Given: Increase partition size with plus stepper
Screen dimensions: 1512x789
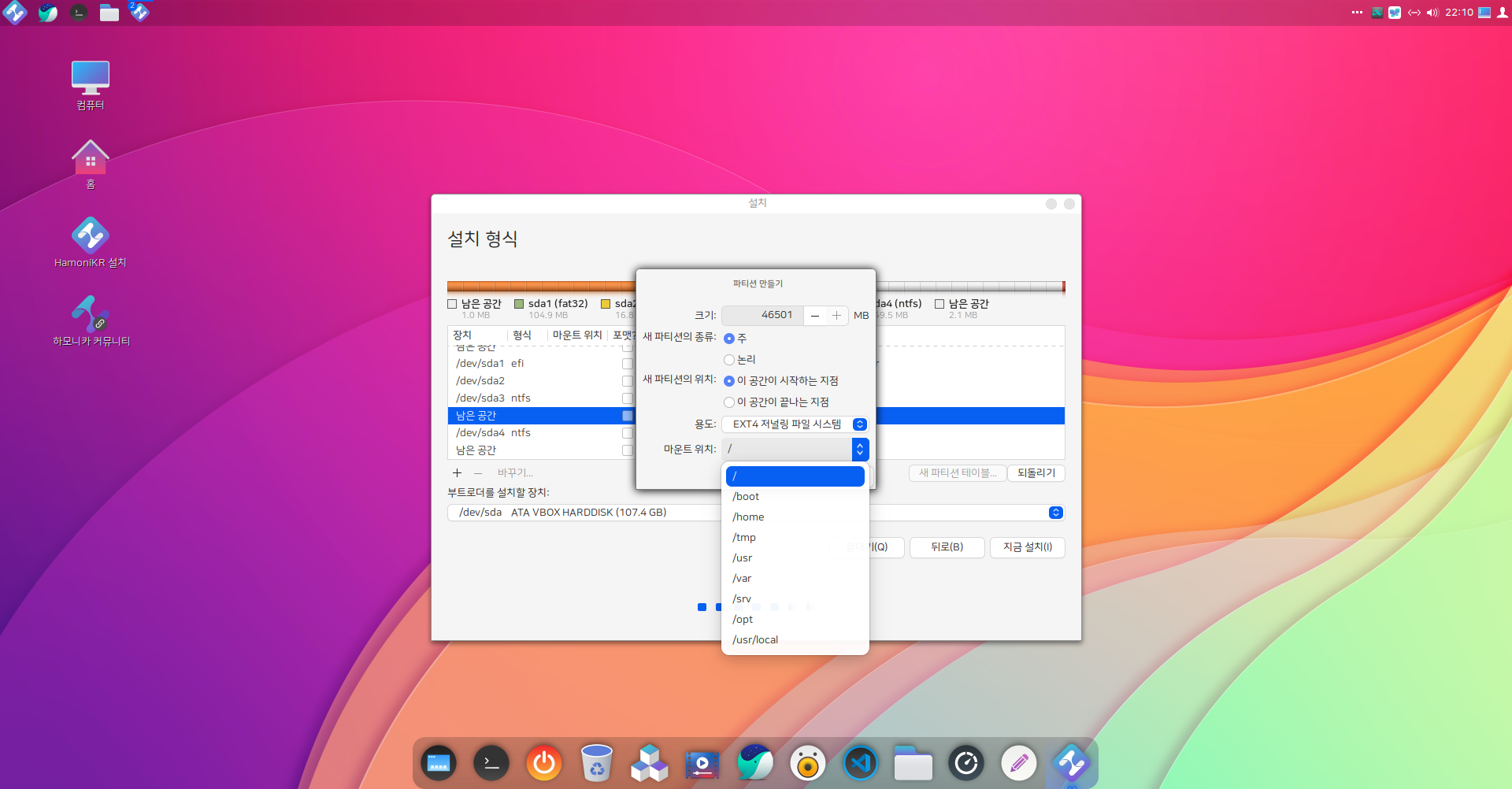Looking at the screenshot, I should [x=836, y=316].
